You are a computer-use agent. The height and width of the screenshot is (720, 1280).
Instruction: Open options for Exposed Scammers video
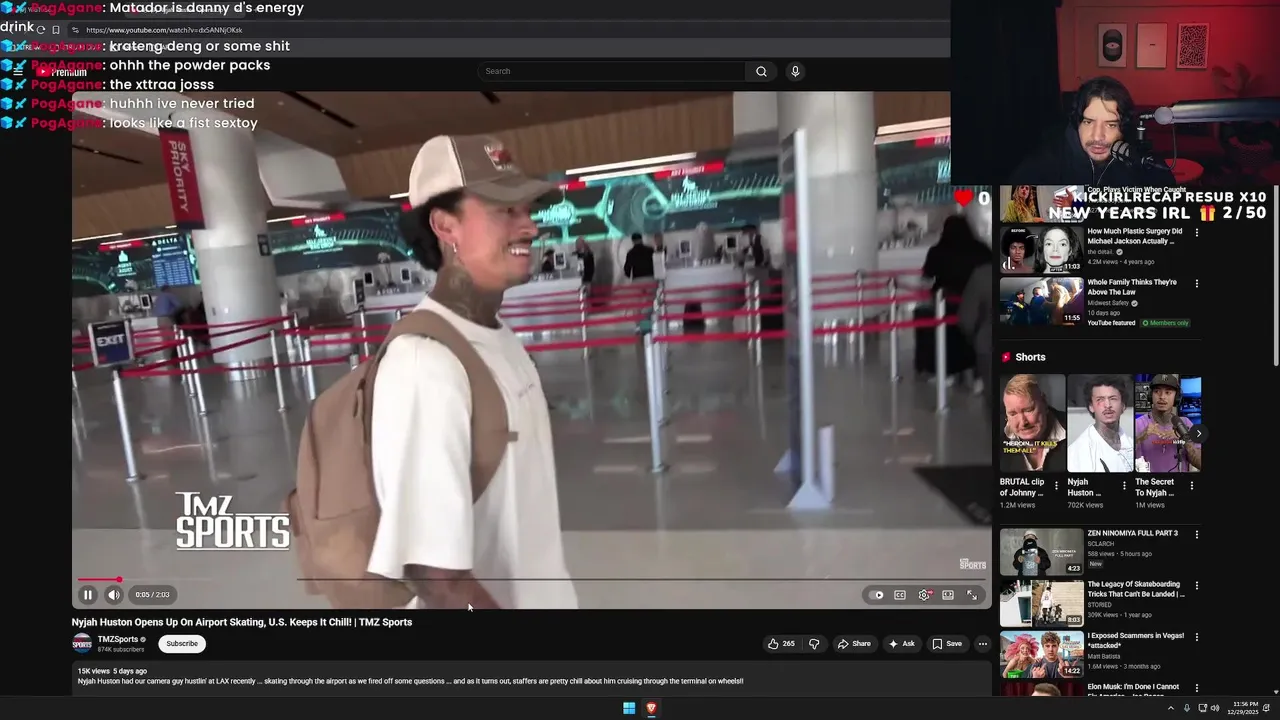click(x=1196, y=637)
